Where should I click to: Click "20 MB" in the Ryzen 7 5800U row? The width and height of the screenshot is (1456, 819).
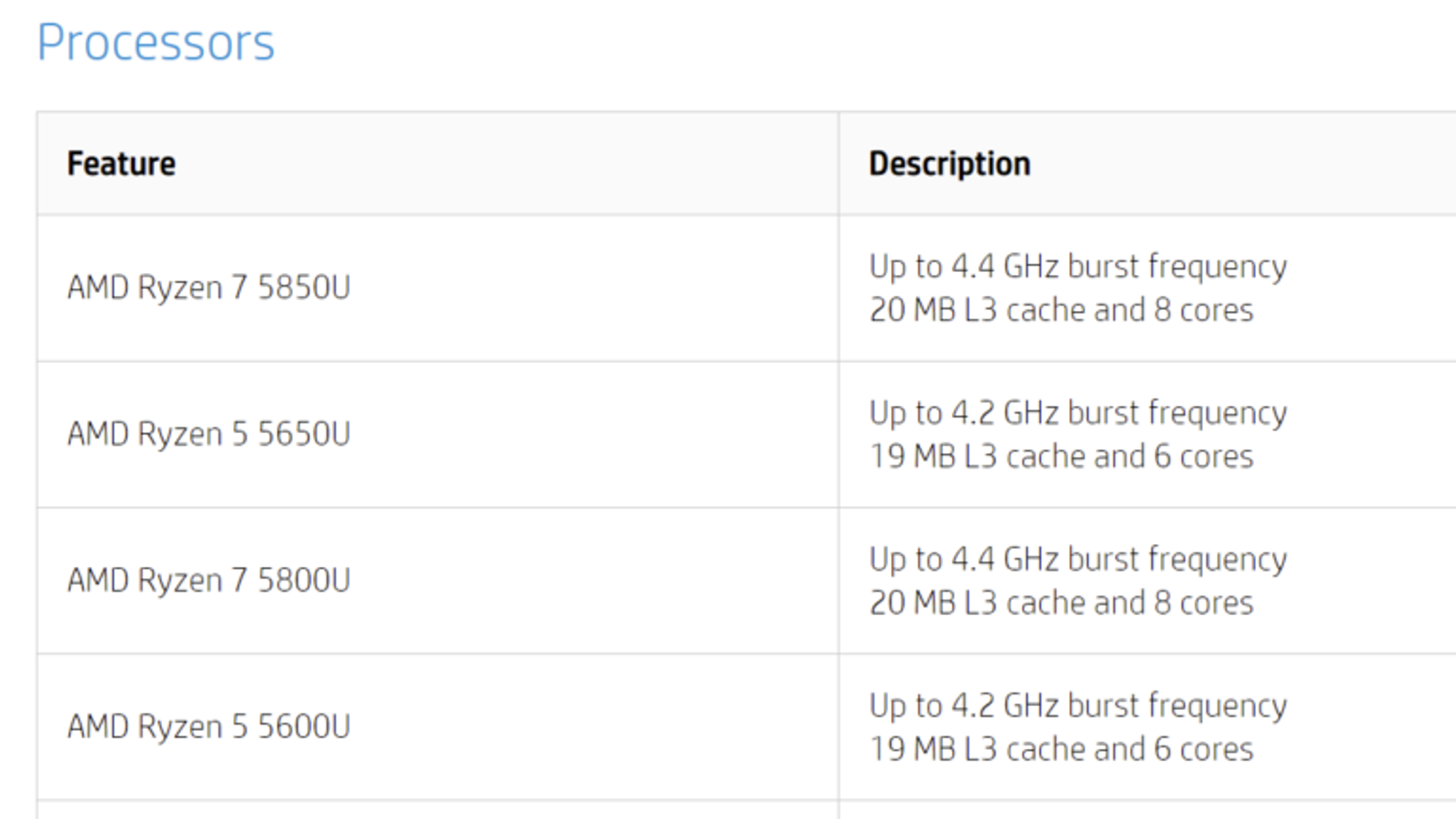point(912,603)
